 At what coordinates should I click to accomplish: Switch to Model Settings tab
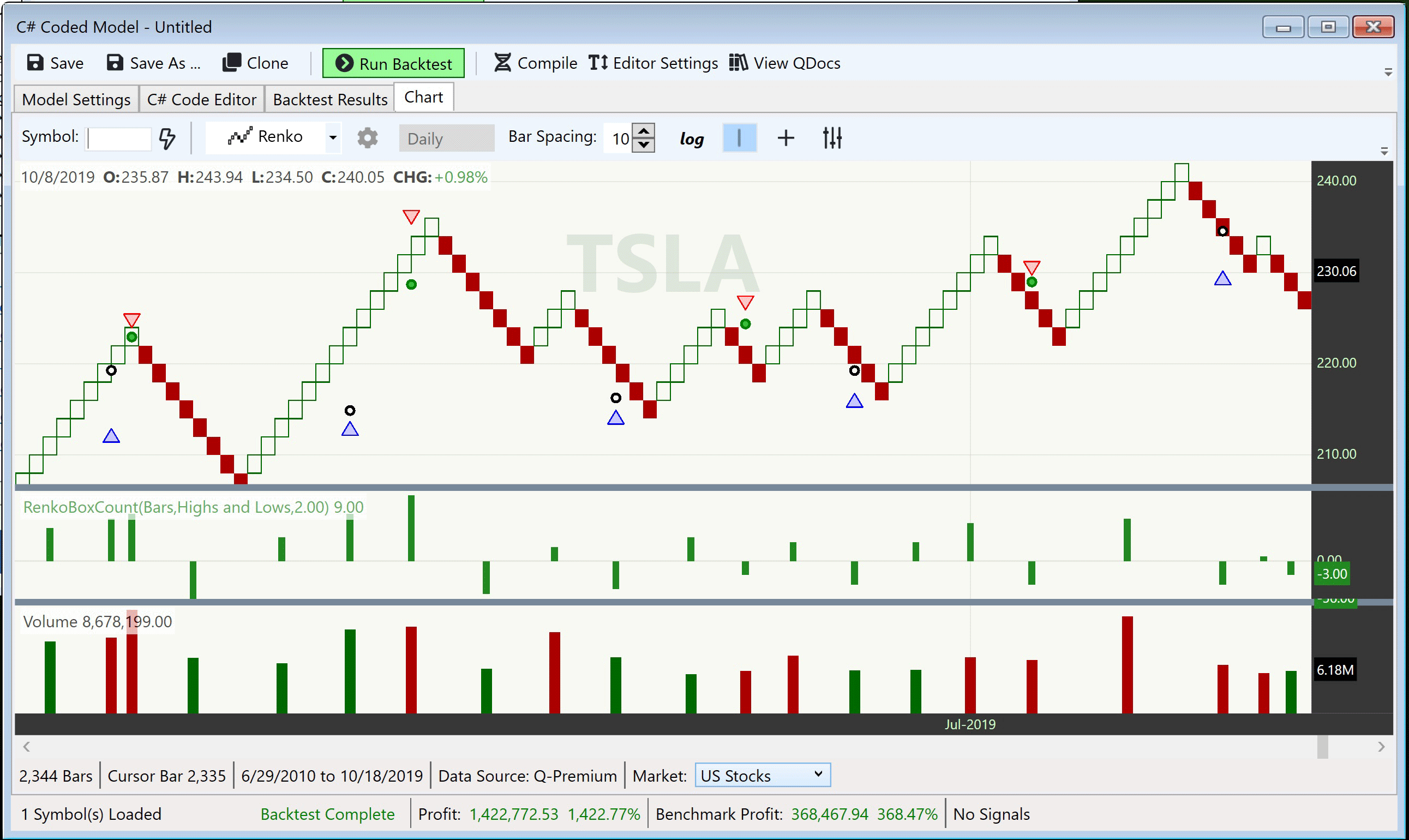[76, 99]
